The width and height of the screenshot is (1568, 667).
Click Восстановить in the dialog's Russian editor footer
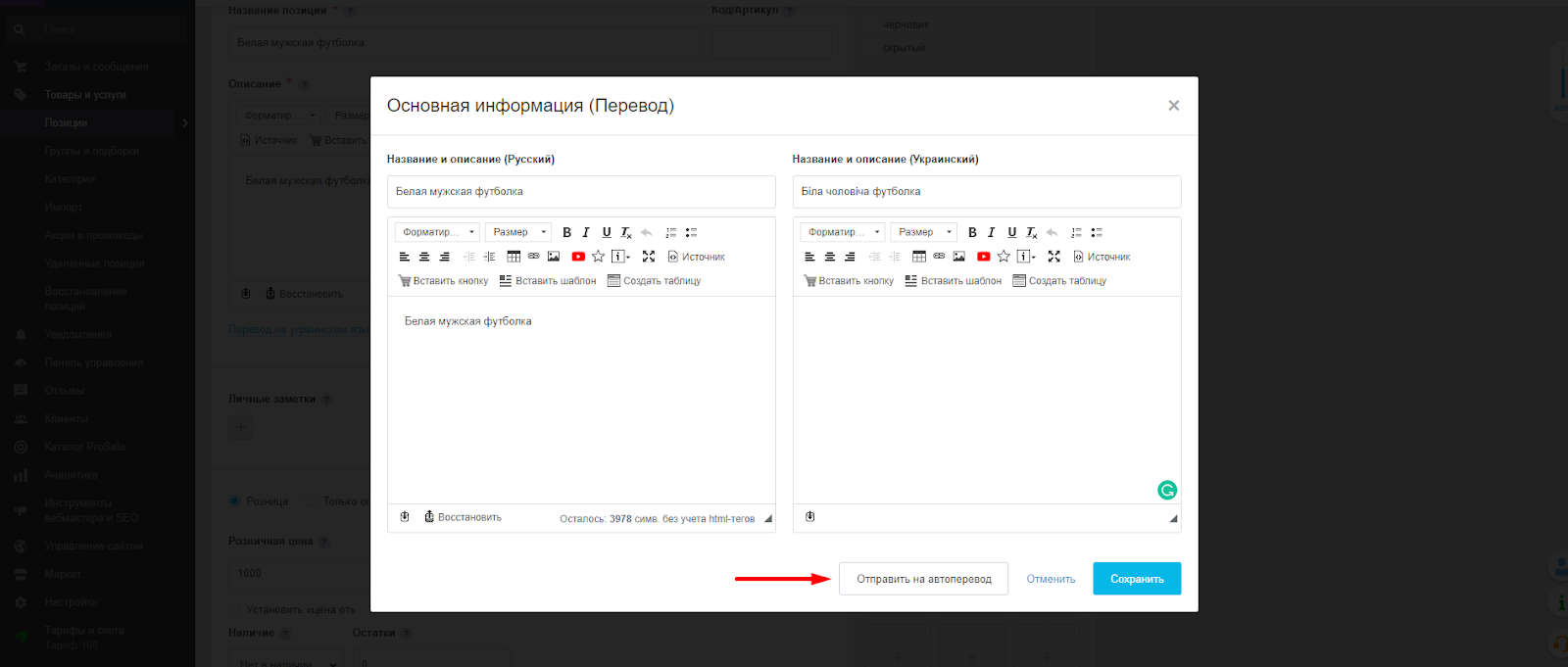click(x=463, y=517)
